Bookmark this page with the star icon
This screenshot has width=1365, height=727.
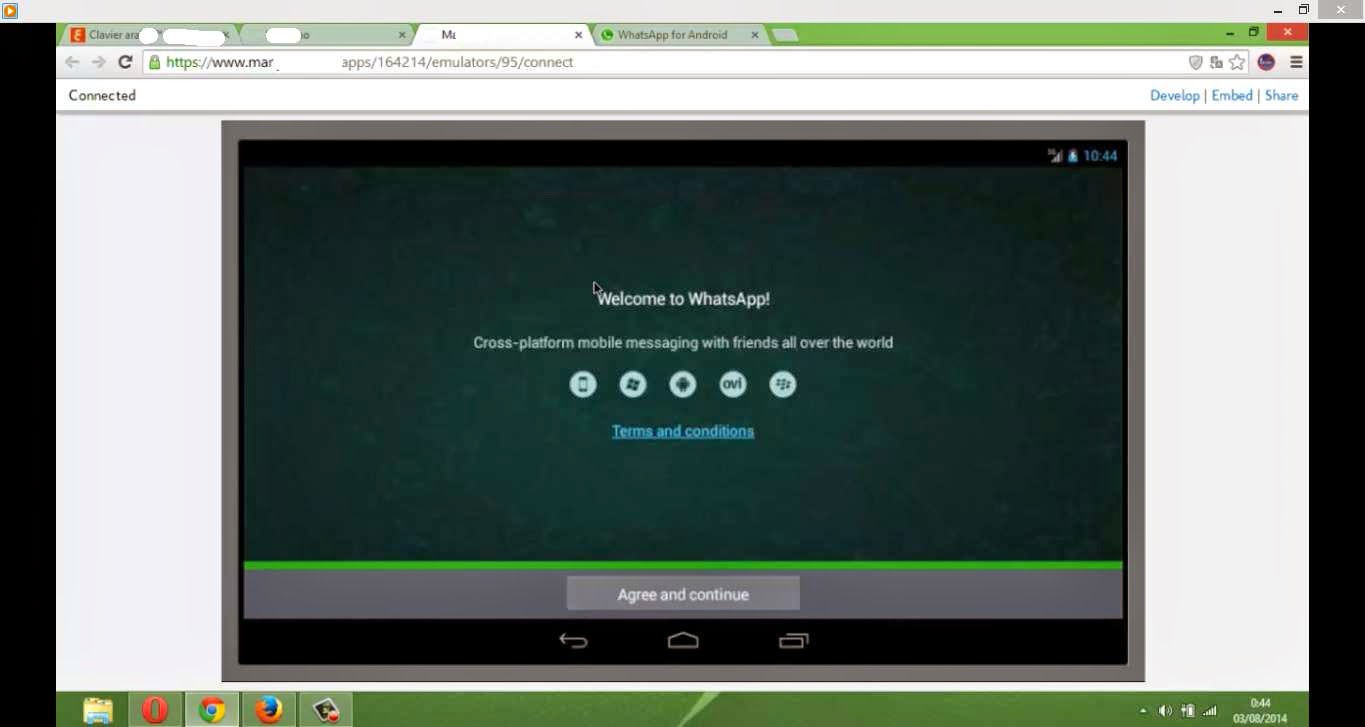1237,62
